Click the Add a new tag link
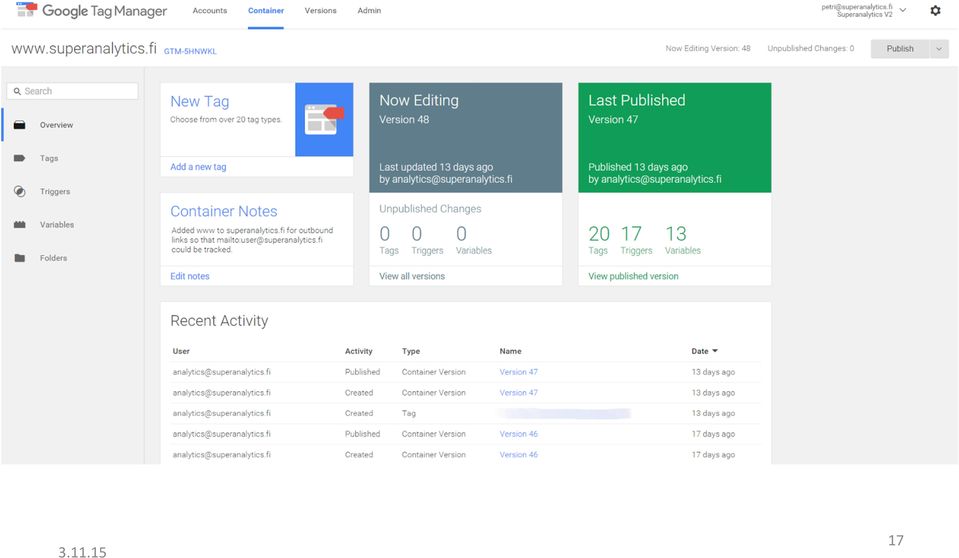Image resolution: width=959 pixels, height=558 pixels. click(198, 166)
